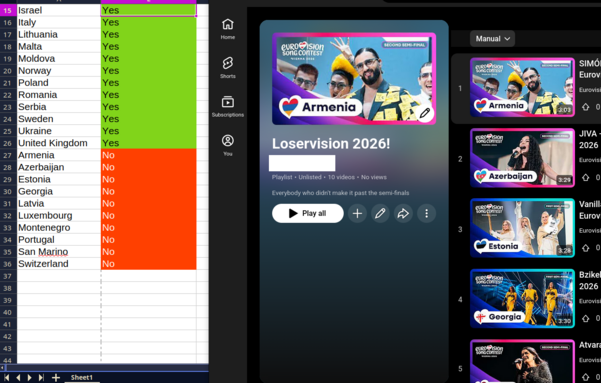Add a new sheet with plus icon
The height and width of the screenshot is (383, 601).
point(56,378)
